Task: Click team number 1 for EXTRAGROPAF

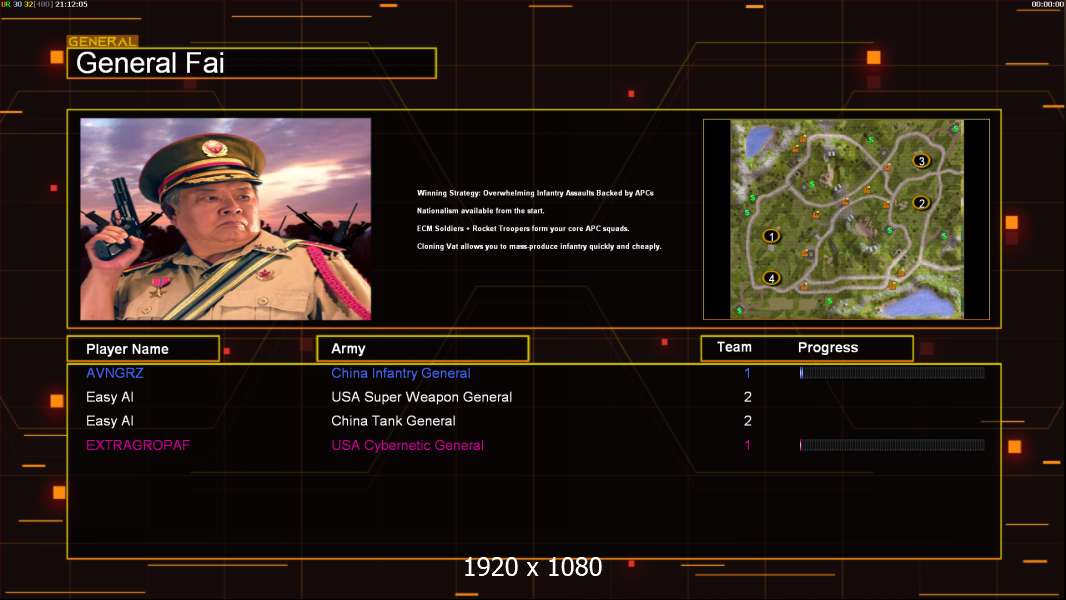Action: click(747, 445)
